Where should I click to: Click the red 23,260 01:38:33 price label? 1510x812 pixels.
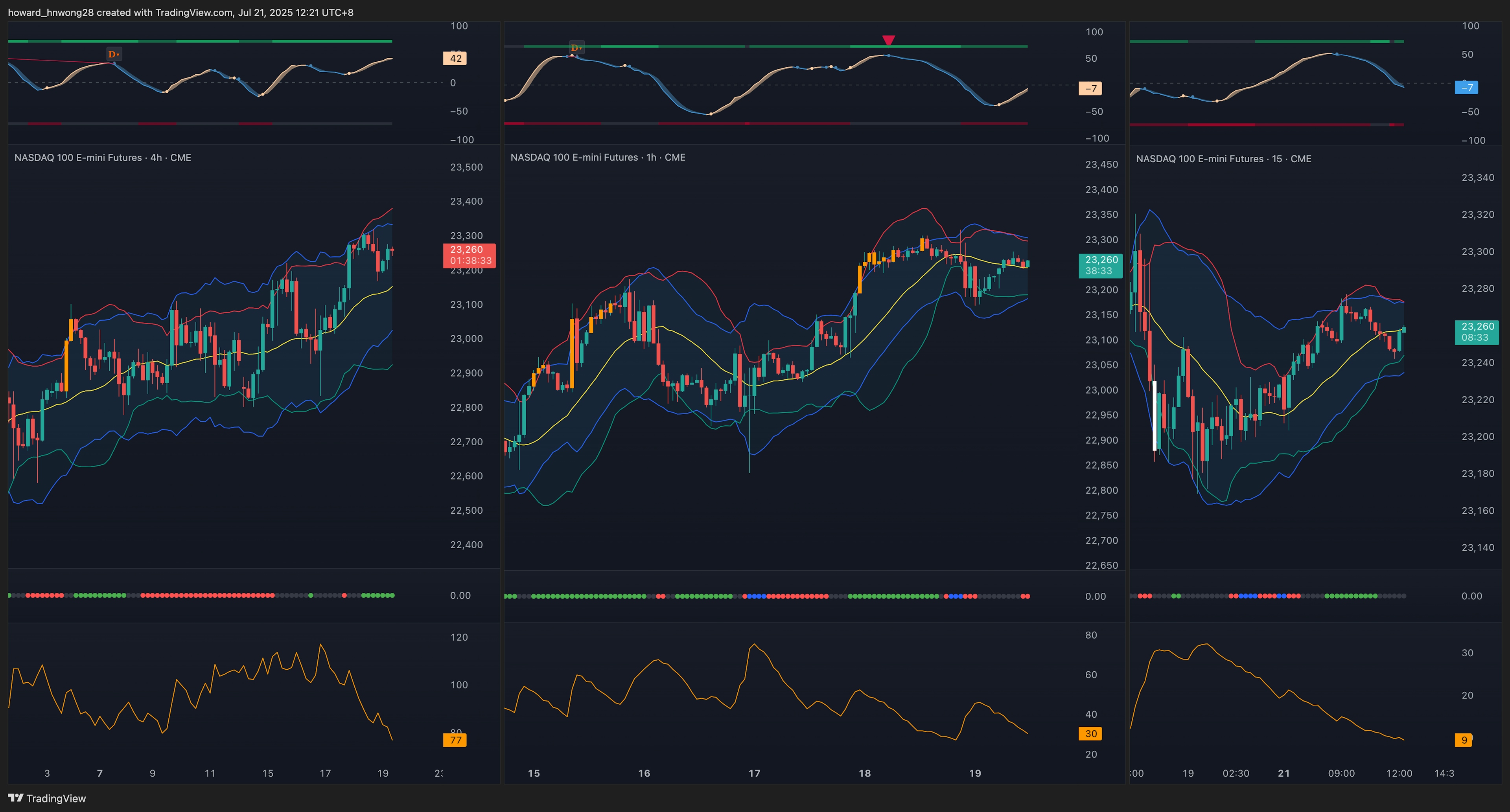point(470,255)
